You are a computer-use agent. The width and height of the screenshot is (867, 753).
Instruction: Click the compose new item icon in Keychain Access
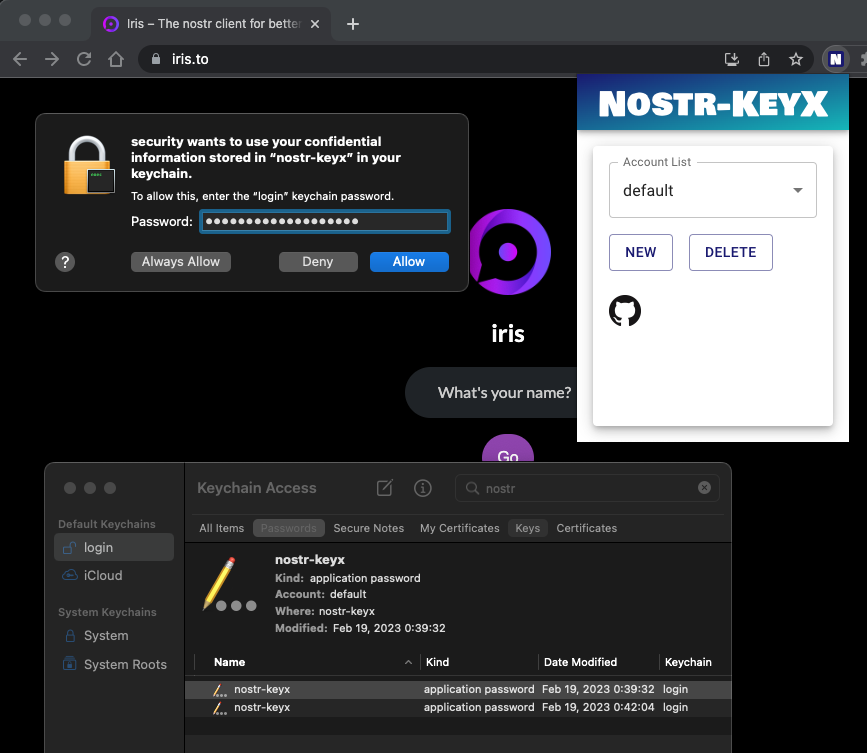click(x=385, y=488)
